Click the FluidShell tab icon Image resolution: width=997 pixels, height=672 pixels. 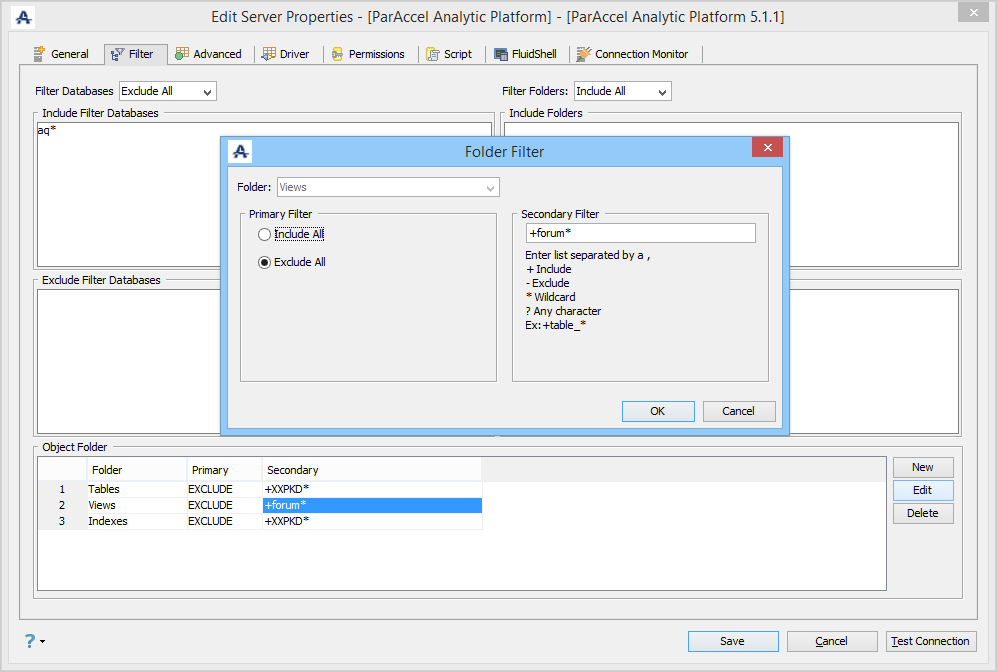pyautogui.click(x=501, y=54)
